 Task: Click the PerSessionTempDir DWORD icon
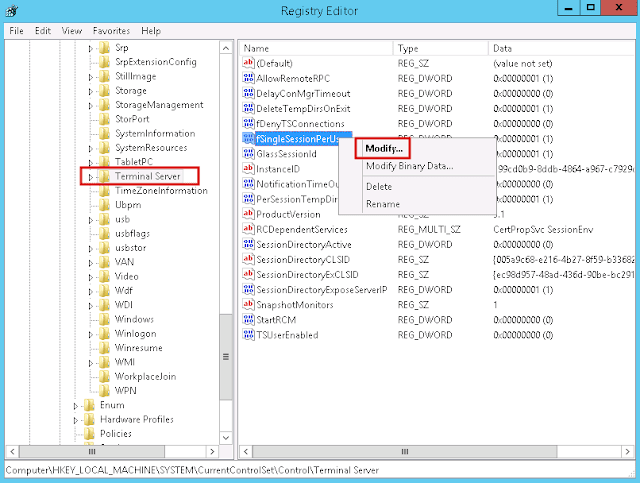coord(248,199)
